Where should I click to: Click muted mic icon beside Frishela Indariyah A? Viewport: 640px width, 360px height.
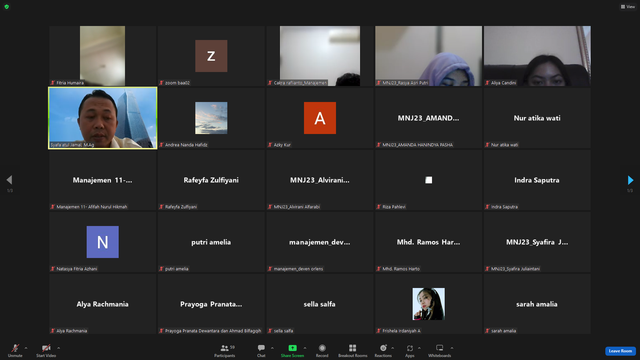click(x=379, y=331)
